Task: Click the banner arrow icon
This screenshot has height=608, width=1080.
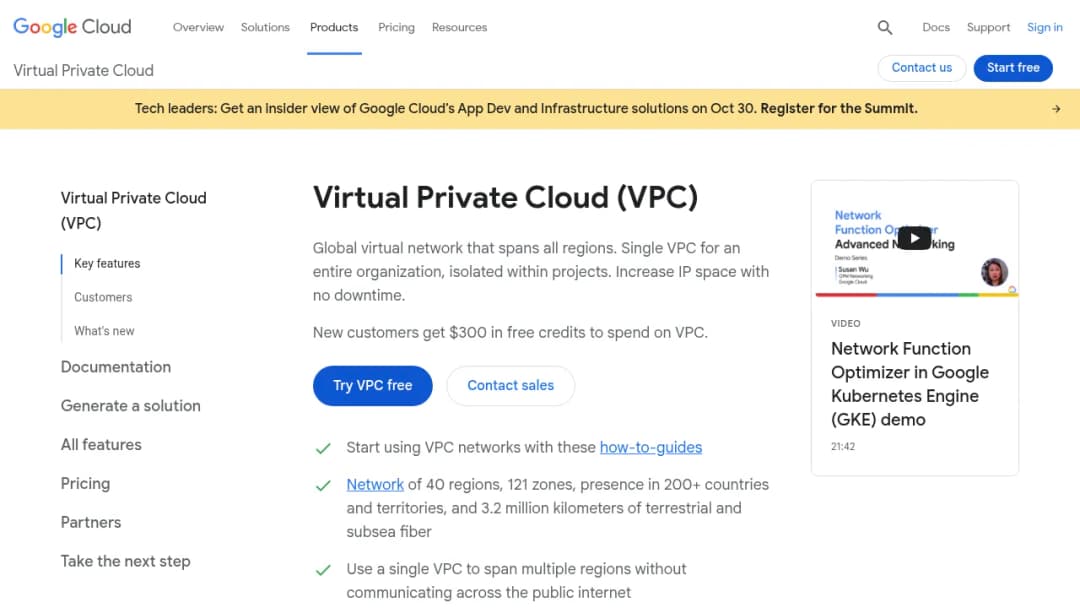Action: coord(1056,109)
